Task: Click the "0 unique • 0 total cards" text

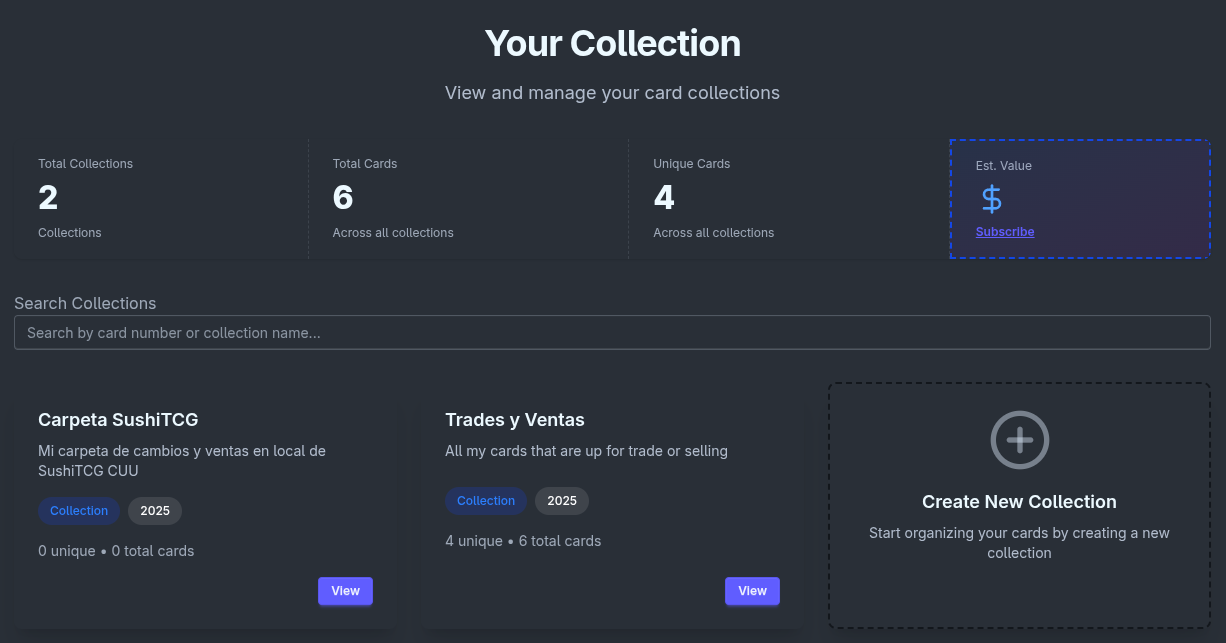Action: tap(116, 551)
